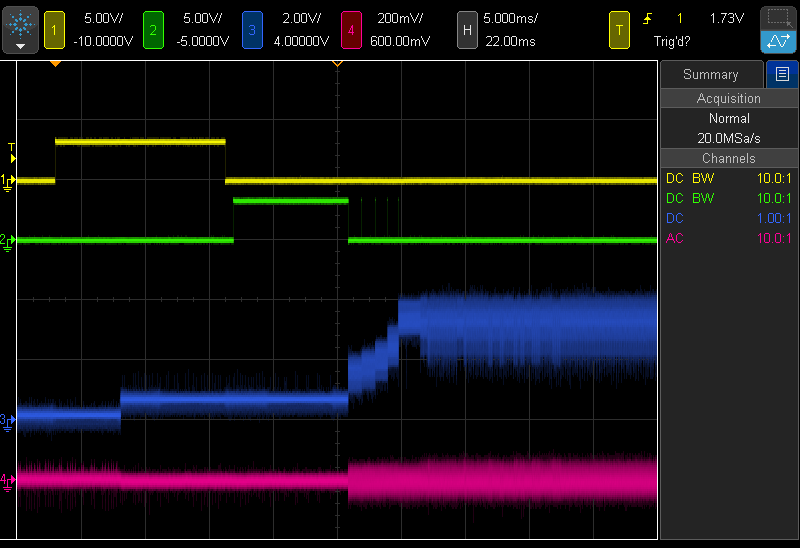Toggle the zoom waveform button at top right
800x548 pixels.
click(778, 42)
